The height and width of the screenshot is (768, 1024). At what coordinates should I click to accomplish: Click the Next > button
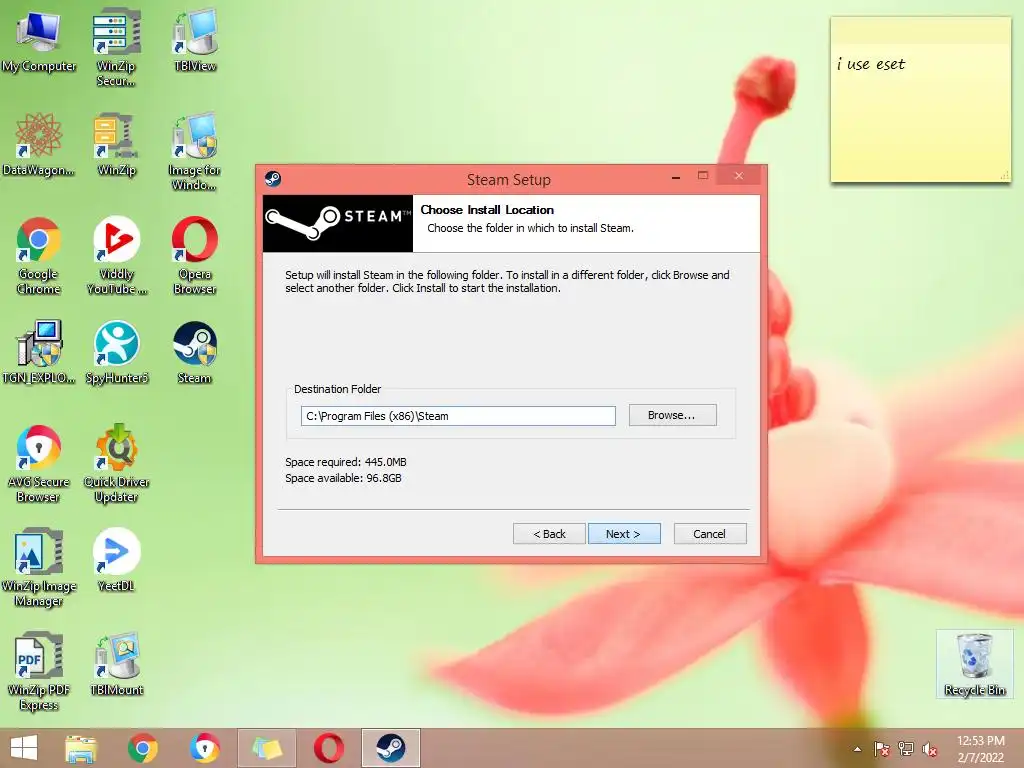tap(624, 534)
